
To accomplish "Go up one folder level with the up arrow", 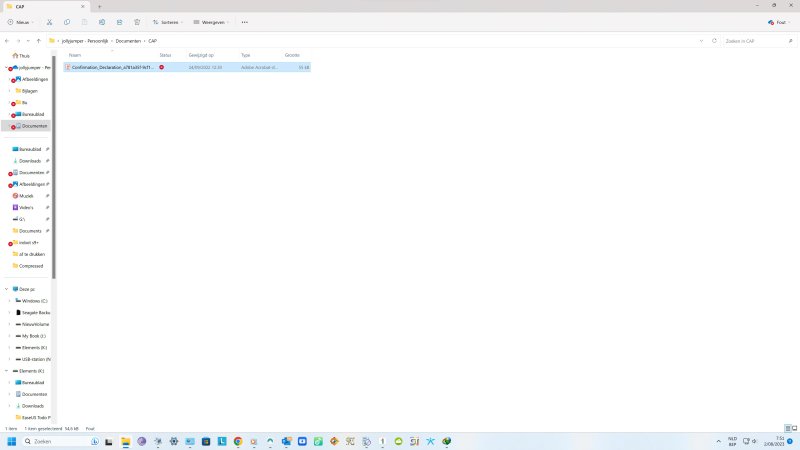I will tap(39, 40).
